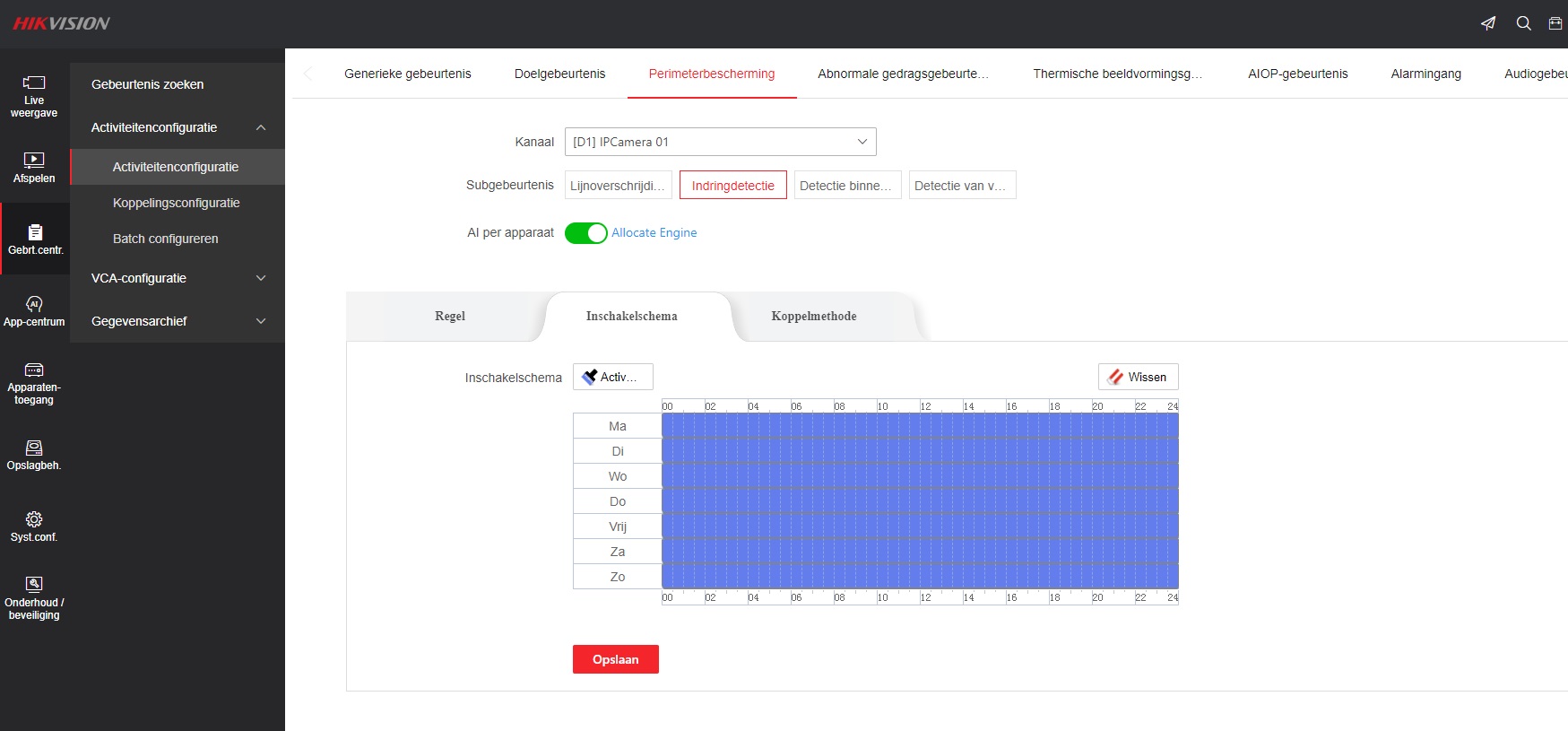Click the red Opslaan button
Image resolution: width=1568 pixels, height=731 pixels.
[x=615, y=659]
